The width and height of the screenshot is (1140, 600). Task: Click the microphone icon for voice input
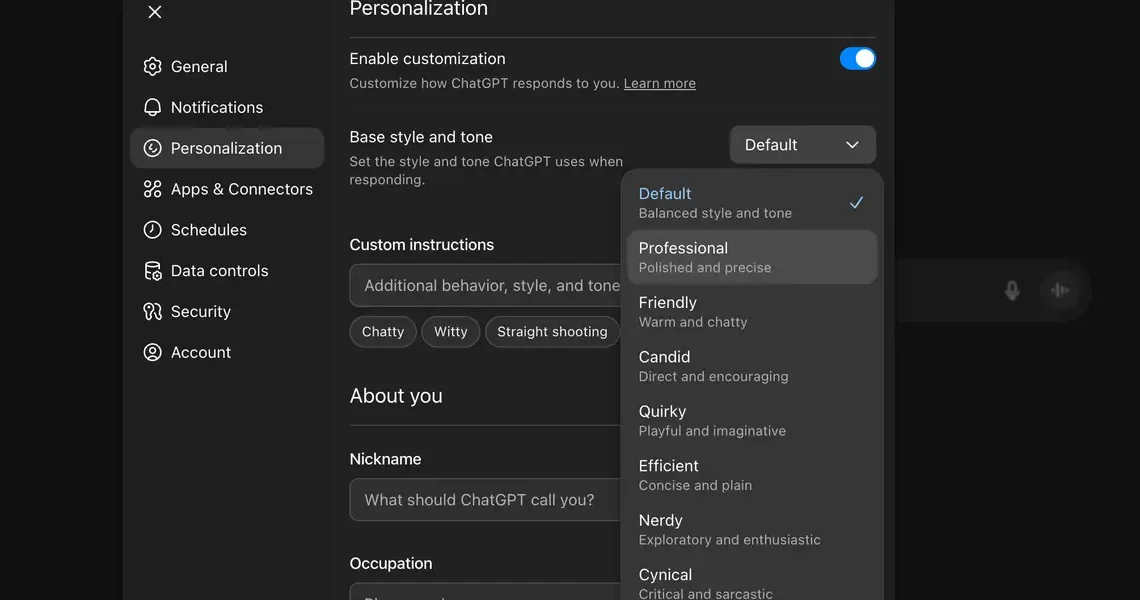1011,289
